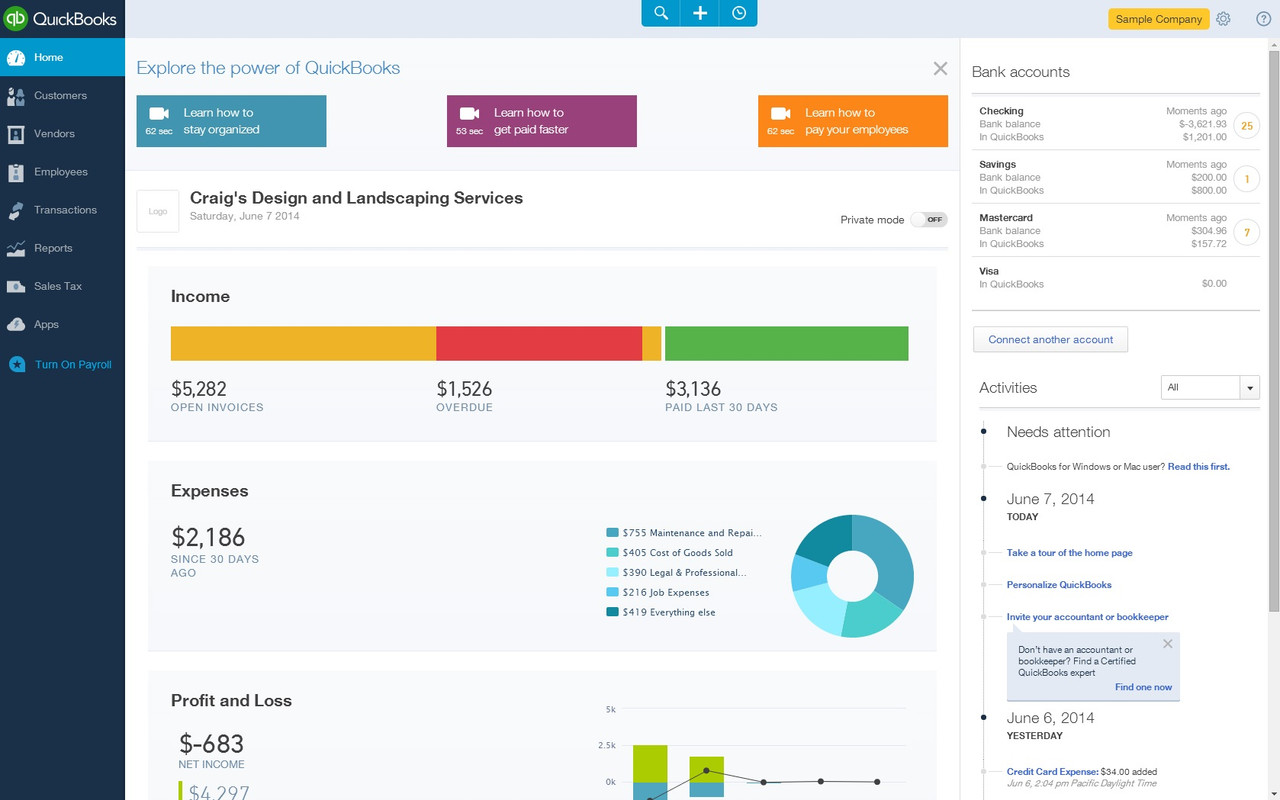
Task: Play the stay organized video icon
Action: point(159,114)
